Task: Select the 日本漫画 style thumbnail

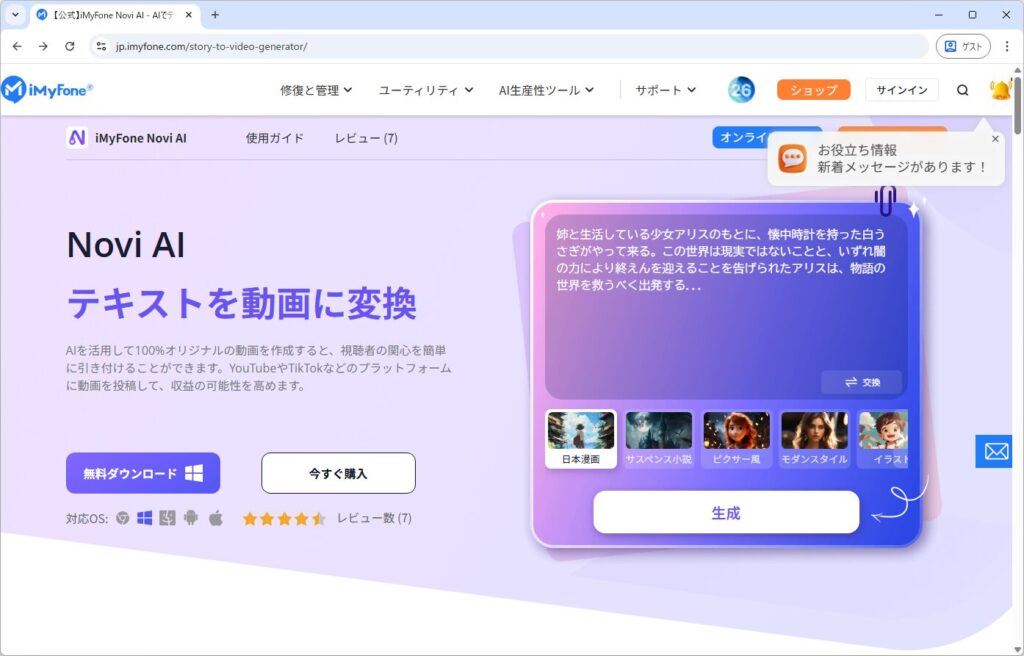Action: tap(581, 438)
